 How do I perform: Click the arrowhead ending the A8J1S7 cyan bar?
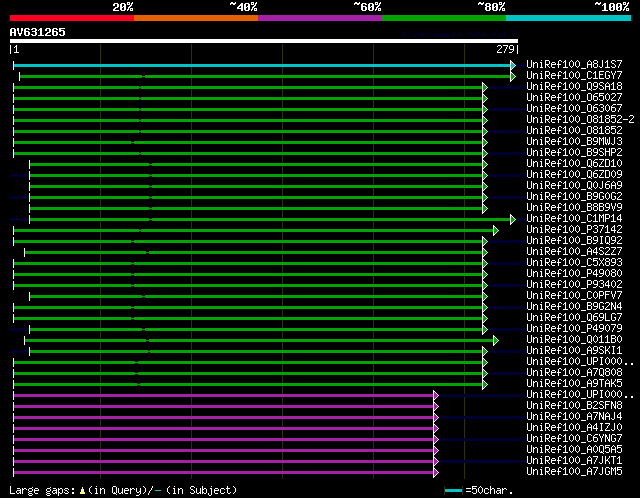pos(513,65)
